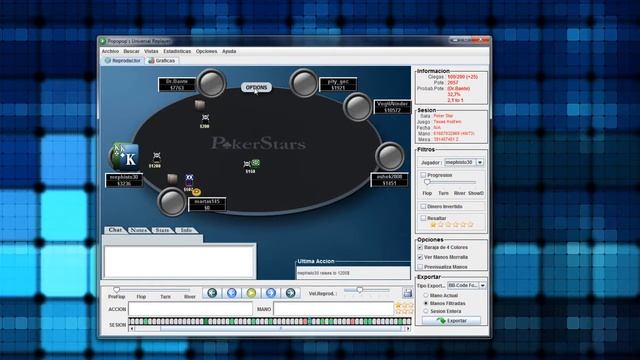Open the Archivo menu
640x360 pixels.
110,51
